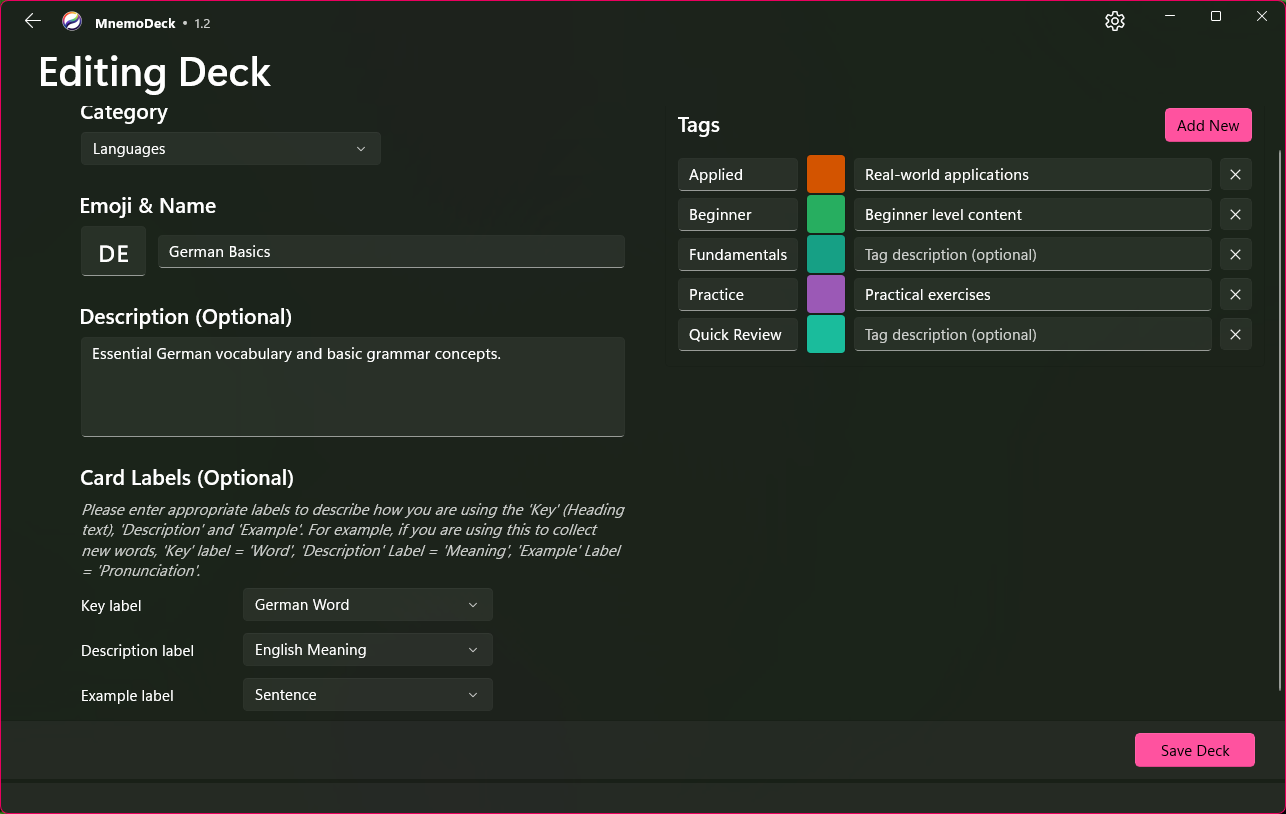The width and height of the screenshot is (1286, 814).
Task: Remove the Applied tag
Action: (x=1235, y=175)
